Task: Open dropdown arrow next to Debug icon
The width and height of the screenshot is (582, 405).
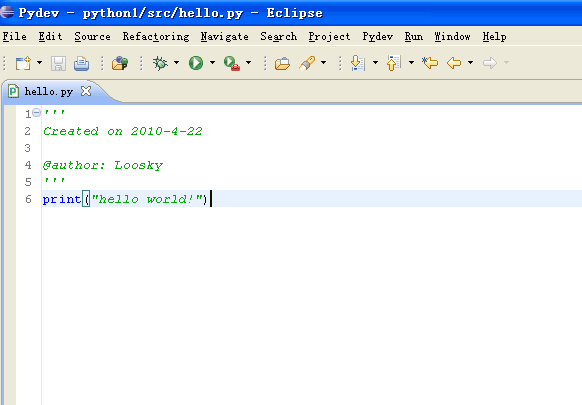Action: click(176, 63)
